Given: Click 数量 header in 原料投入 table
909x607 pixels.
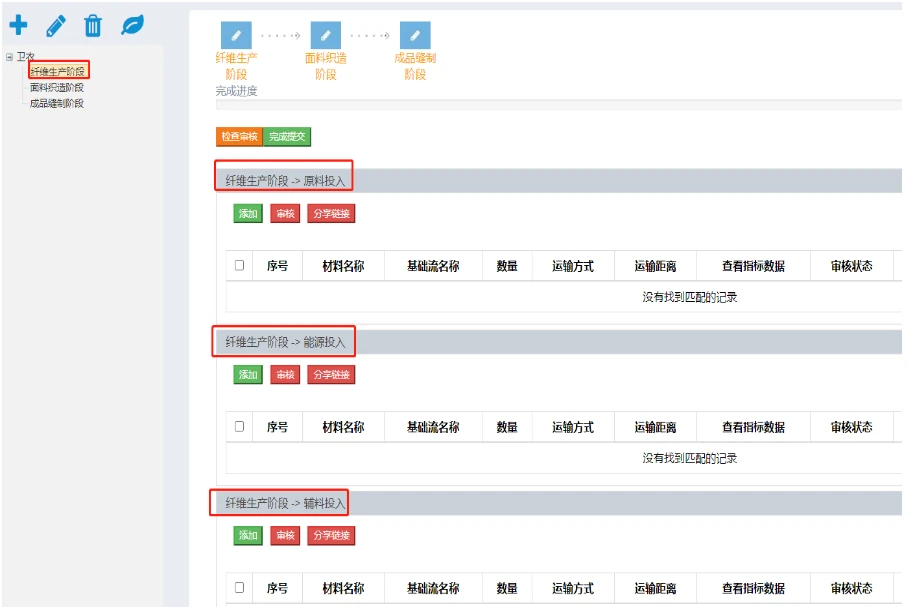Looking at the screenshot, I should [x=507, y=266].
